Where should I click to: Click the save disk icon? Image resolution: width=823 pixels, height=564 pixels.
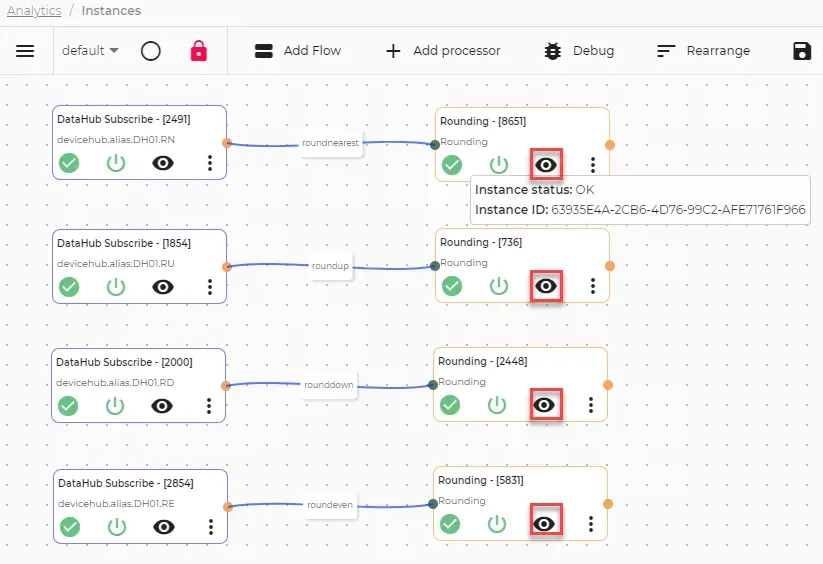(801, 51)
